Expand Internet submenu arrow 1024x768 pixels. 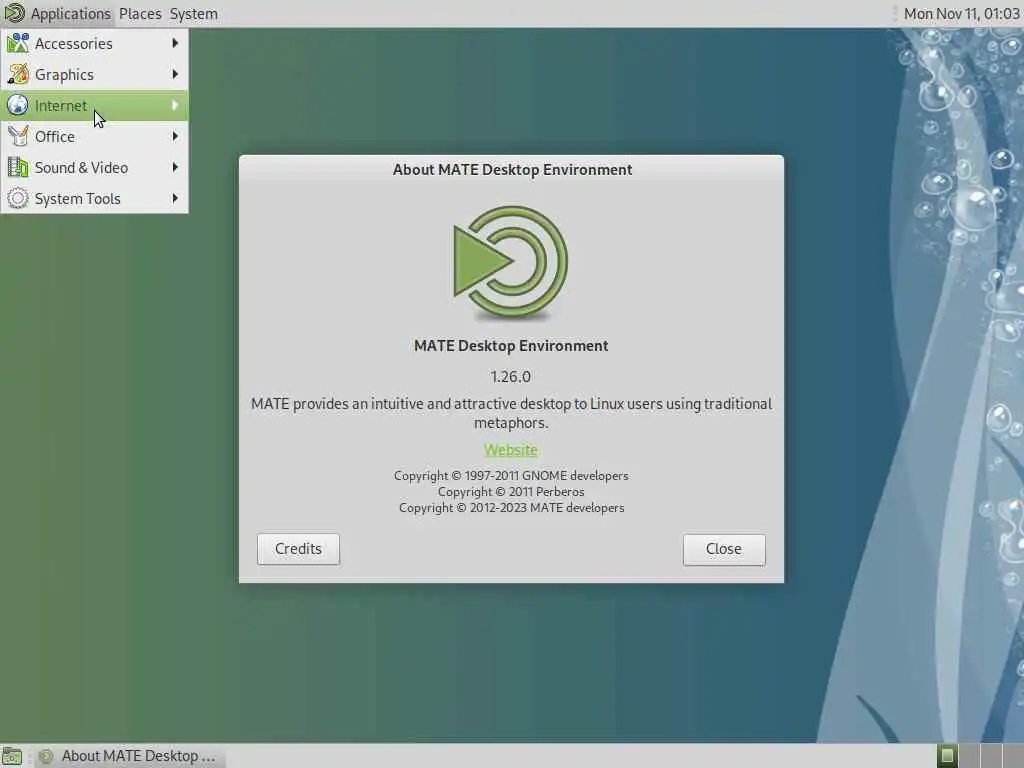click(175, 105)
